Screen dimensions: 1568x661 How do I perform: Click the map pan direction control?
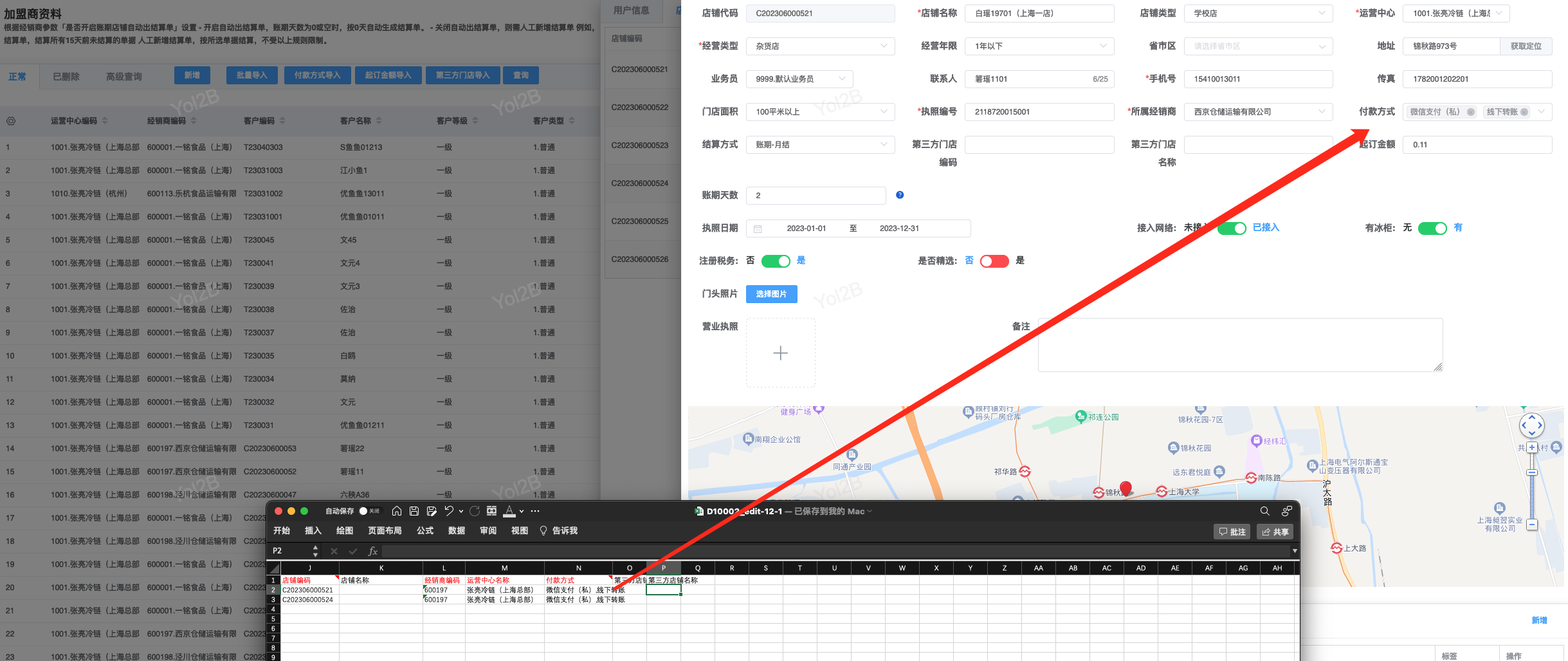pos(1532,425)
